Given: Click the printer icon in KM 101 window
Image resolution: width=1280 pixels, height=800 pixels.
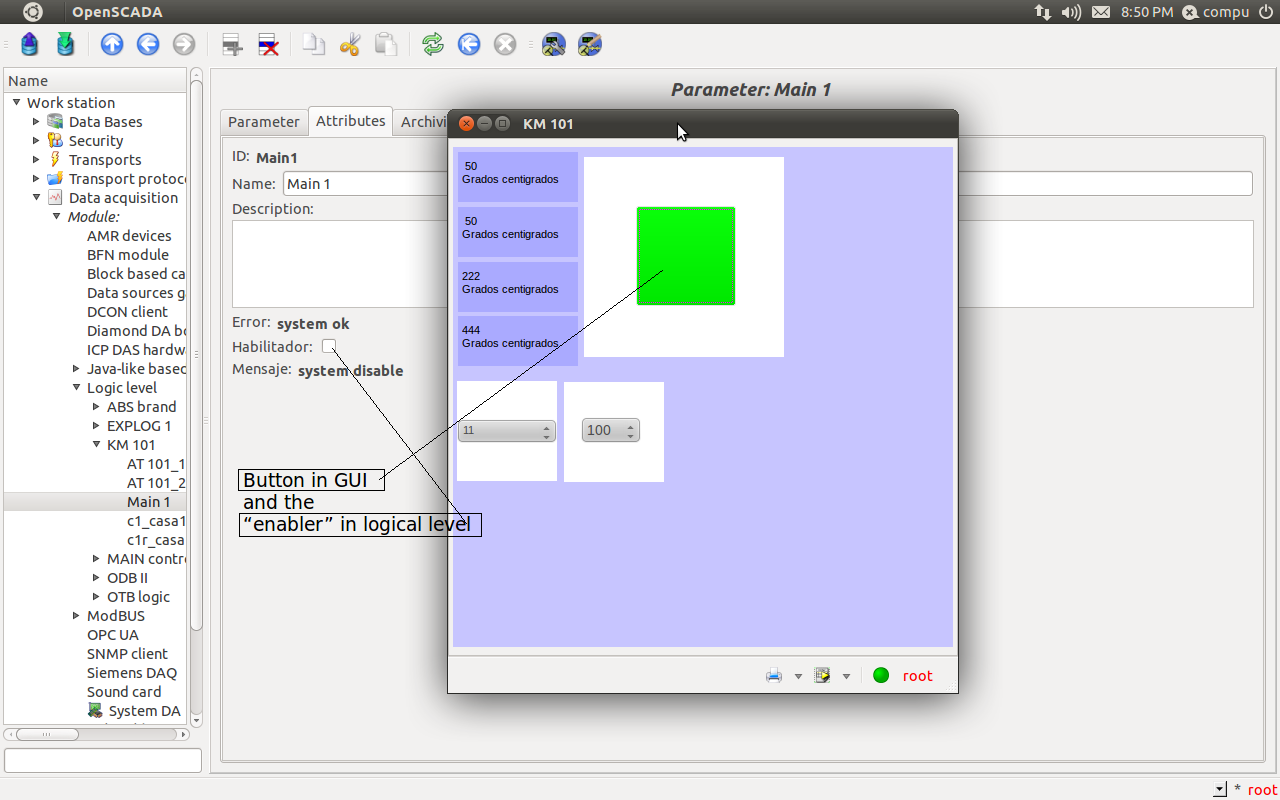Looking at the screenshot, I should (774, 676).
